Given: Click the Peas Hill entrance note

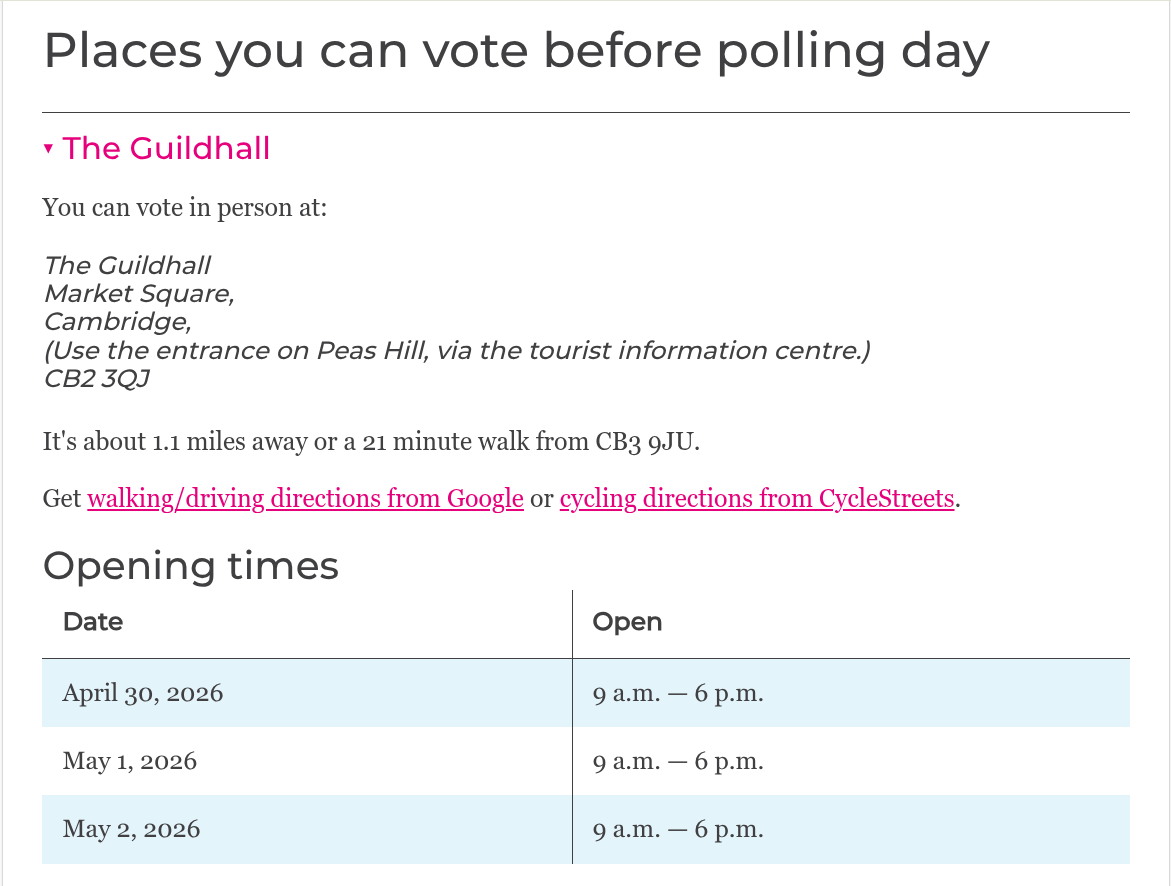Looking at the screenshot, I should 457,351.
